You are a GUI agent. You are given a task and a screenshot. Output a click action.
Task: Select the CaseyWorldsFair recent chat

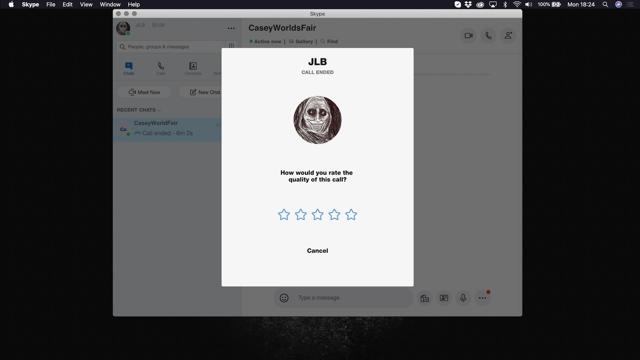click(167, 129)
